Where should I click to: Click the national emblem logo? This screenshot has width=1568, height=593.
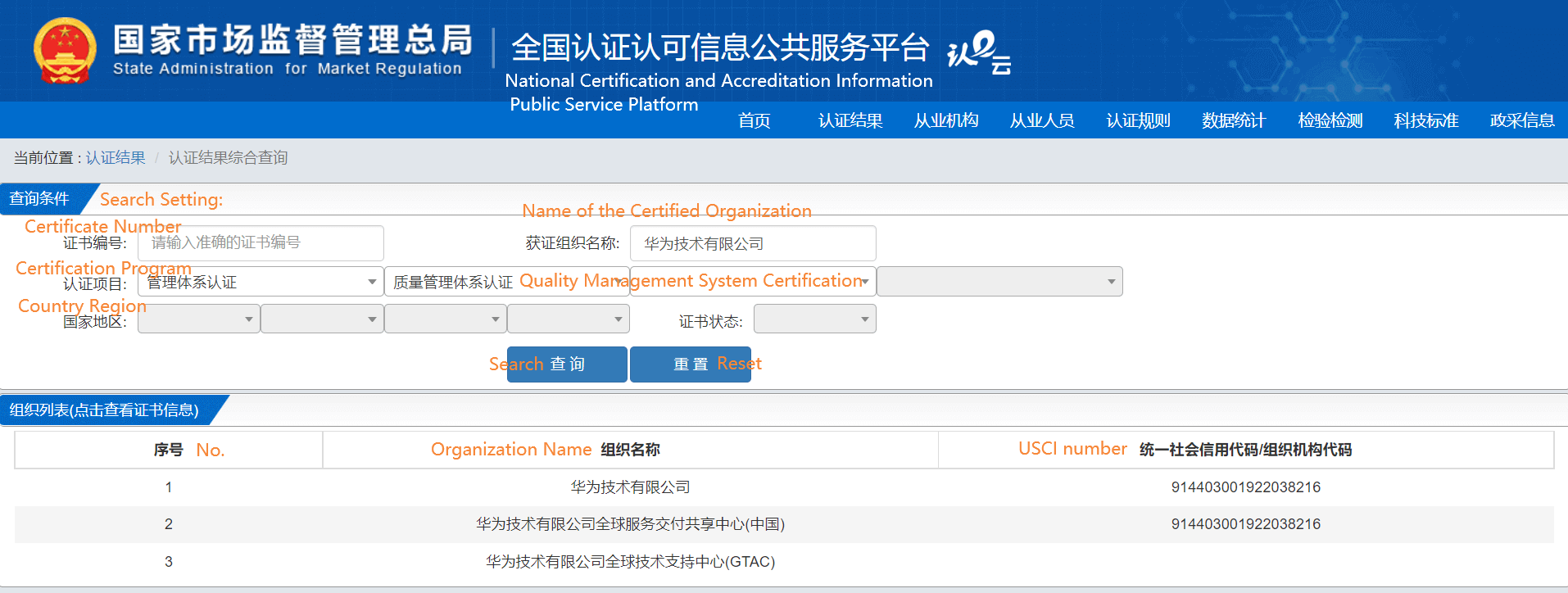[x=65, y=51]
